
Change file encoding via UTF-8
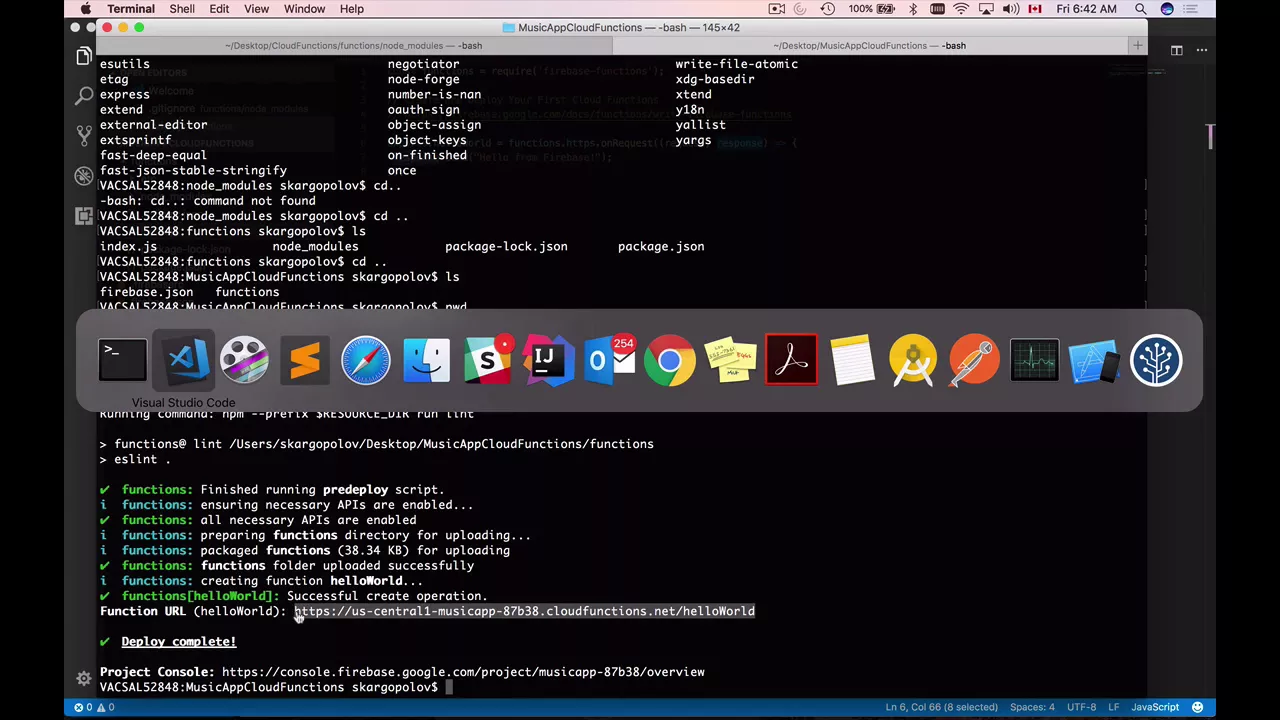point(1081,707)
